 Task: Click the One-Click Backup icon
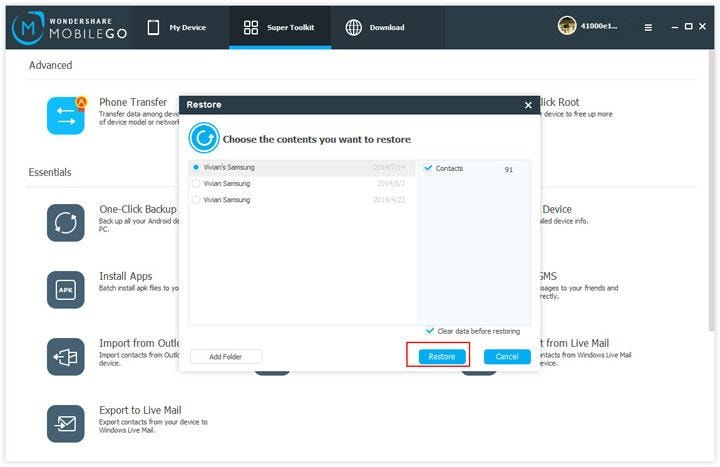pyautogui.click(x=66, y=223)
